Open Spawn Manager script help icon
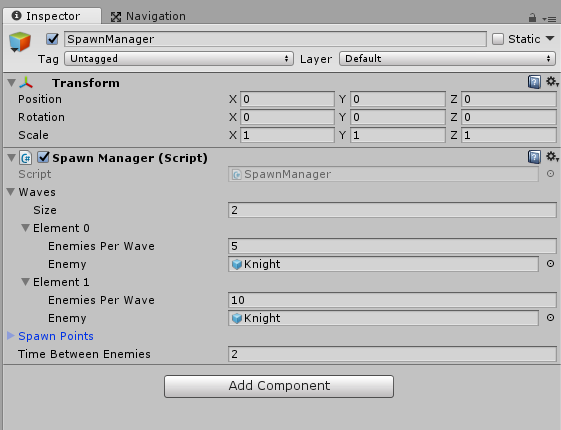 coord(534,157)
